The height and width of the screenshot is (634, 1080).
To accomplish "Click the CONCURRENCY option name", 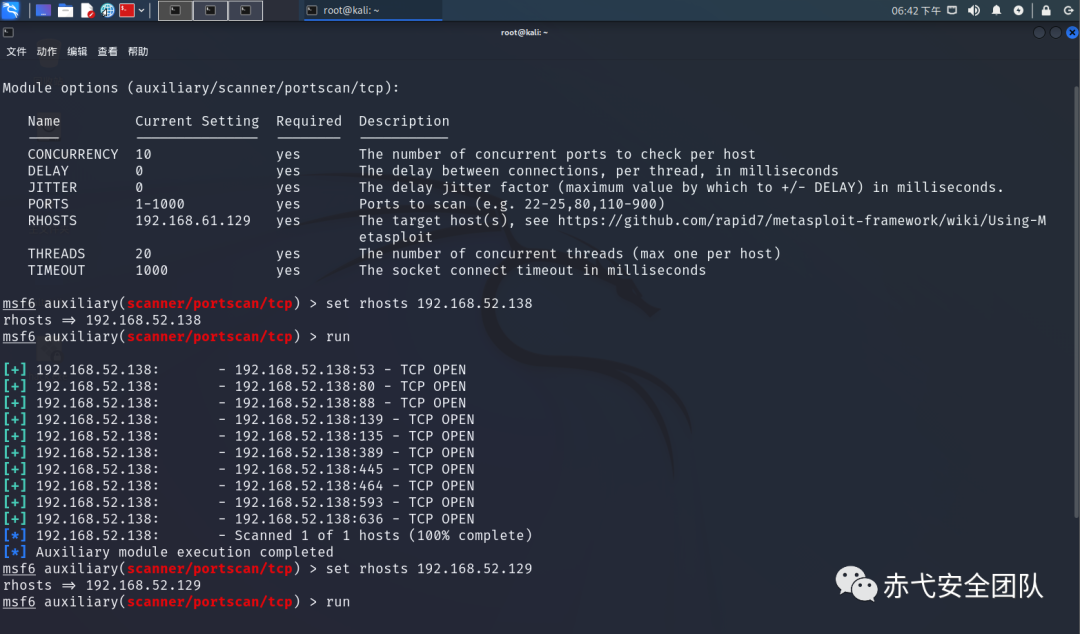I will (73, 154).
